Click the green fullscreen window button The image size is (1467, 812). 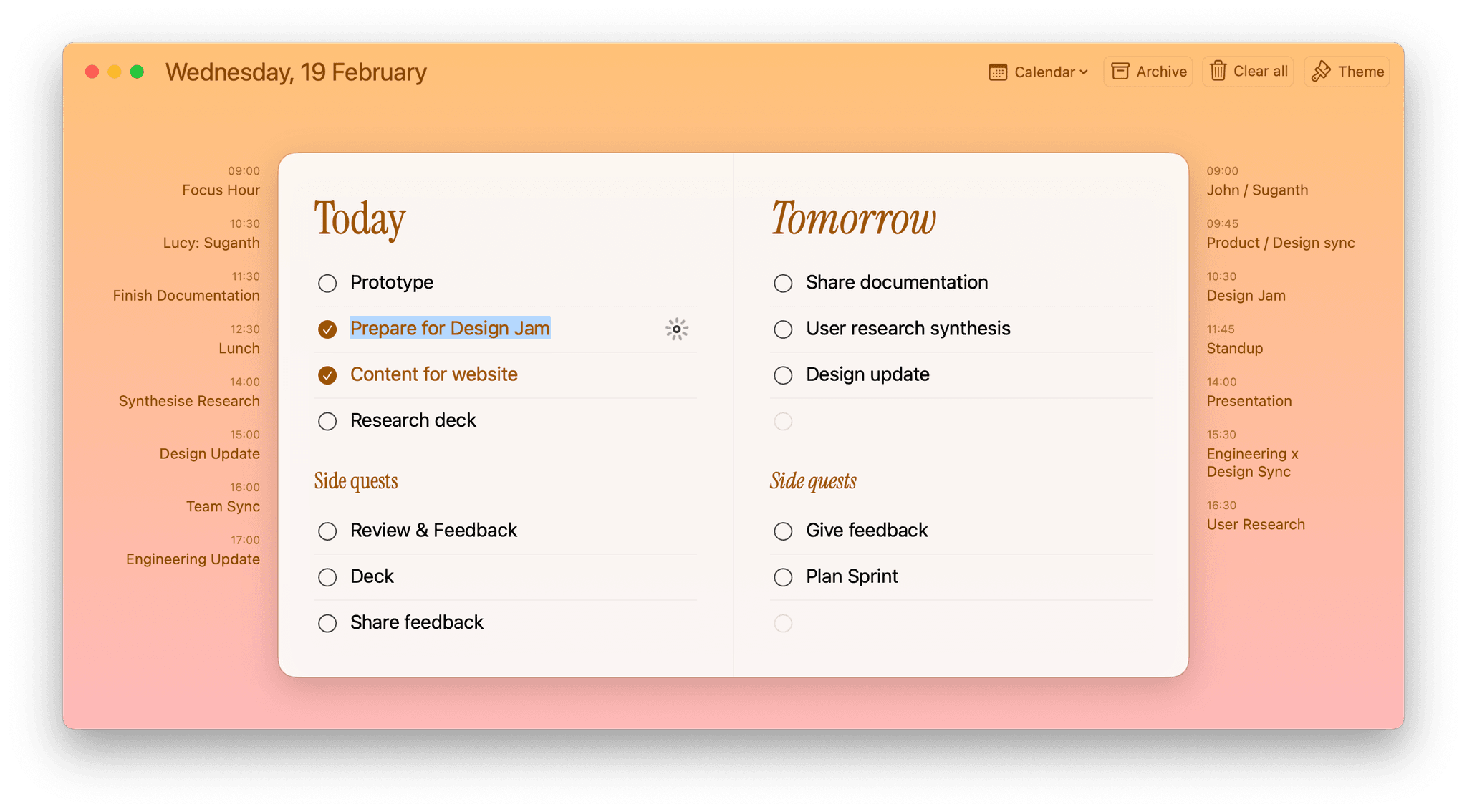coord(137,72)
